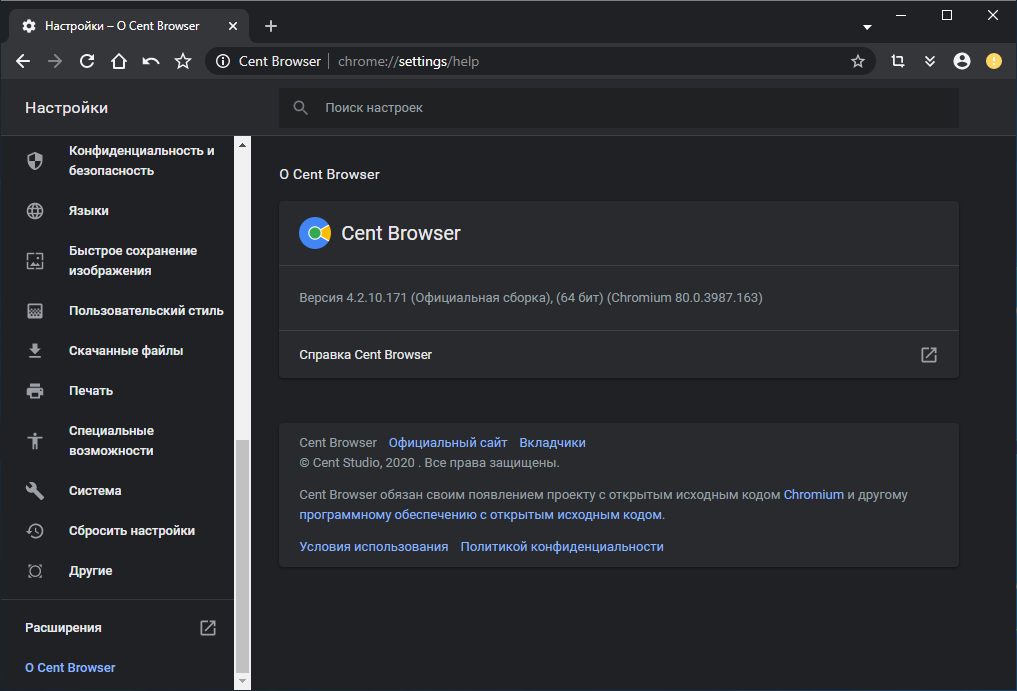Viewport: 1017px width, 691px height.
Task: Click the sidebar scrollbar up arrow
Action: point(242,145)
